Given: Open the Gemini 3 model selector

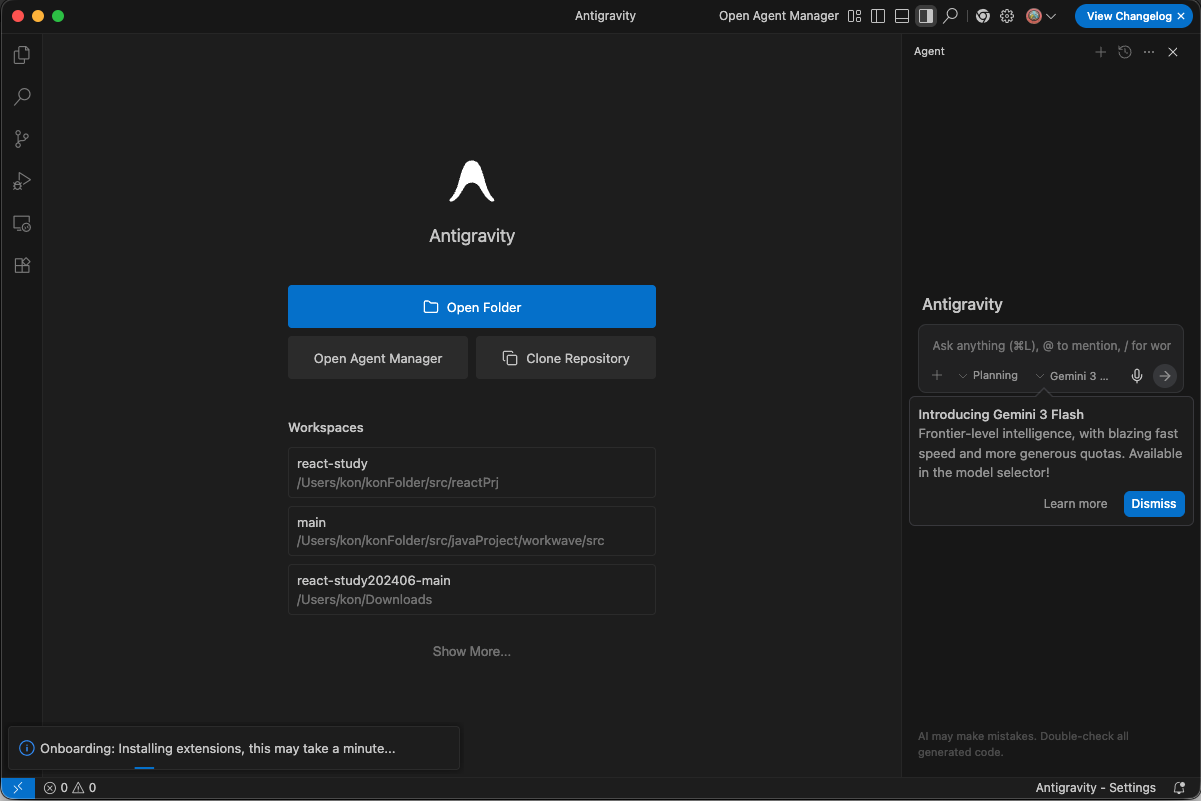Looking at the screenshot, I should pos(1073,376).
